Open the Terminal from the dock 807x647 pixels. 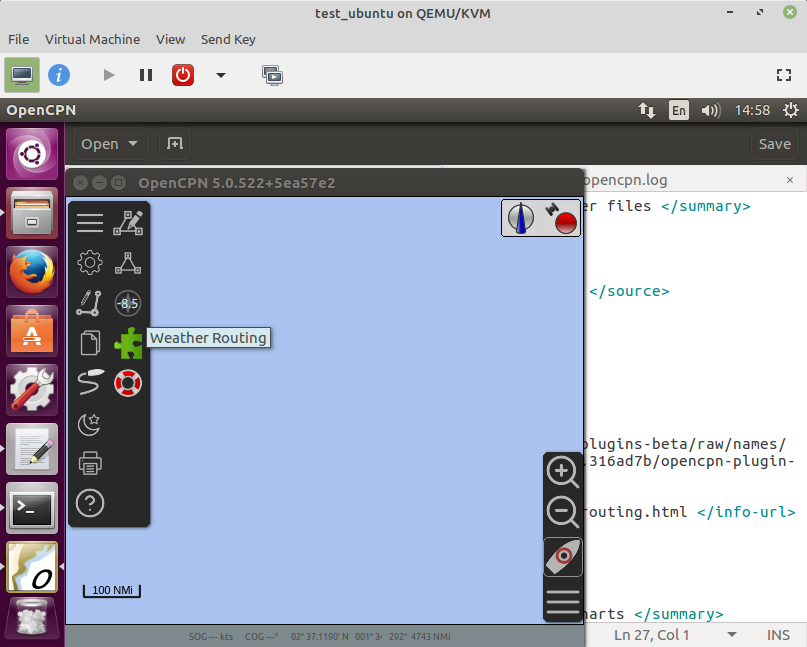coord(32,508)
